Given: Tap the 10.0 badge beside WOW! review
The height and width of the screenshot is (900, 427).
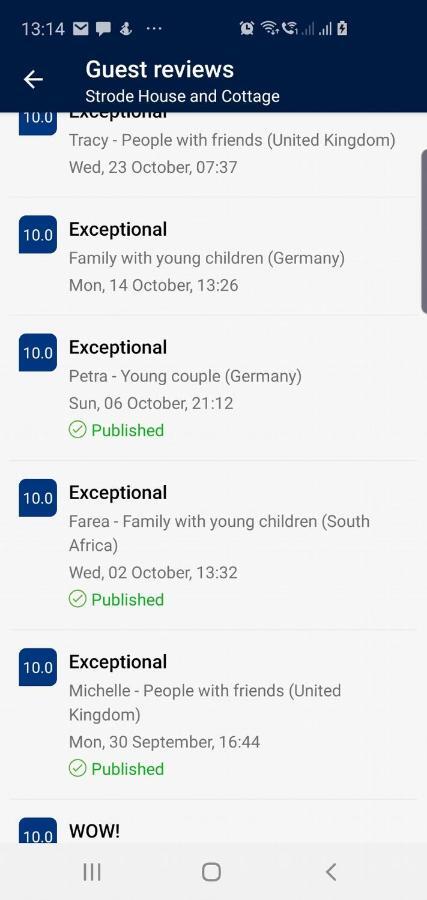Looking at the screenshot, I should [38, 831].
